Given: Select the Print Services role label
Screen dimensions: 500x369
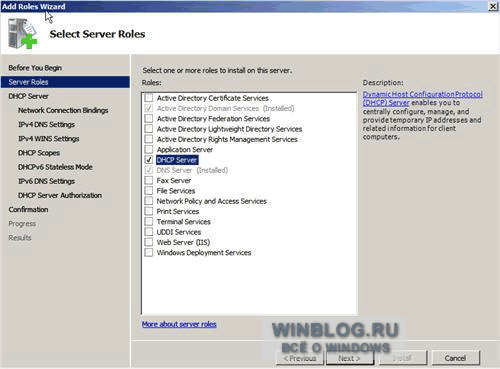Looking at the screenshot, I should [178, 211].
